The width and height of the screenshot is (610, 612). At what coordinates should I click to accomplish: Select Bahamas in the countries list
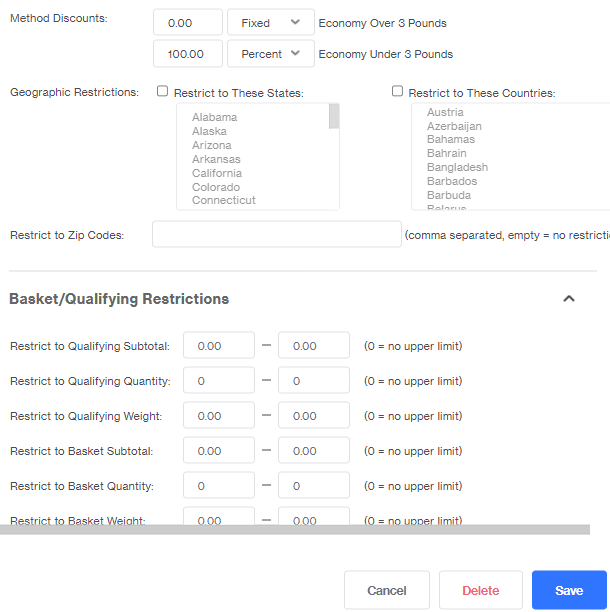pyautogui.click(x=451, y=139)
